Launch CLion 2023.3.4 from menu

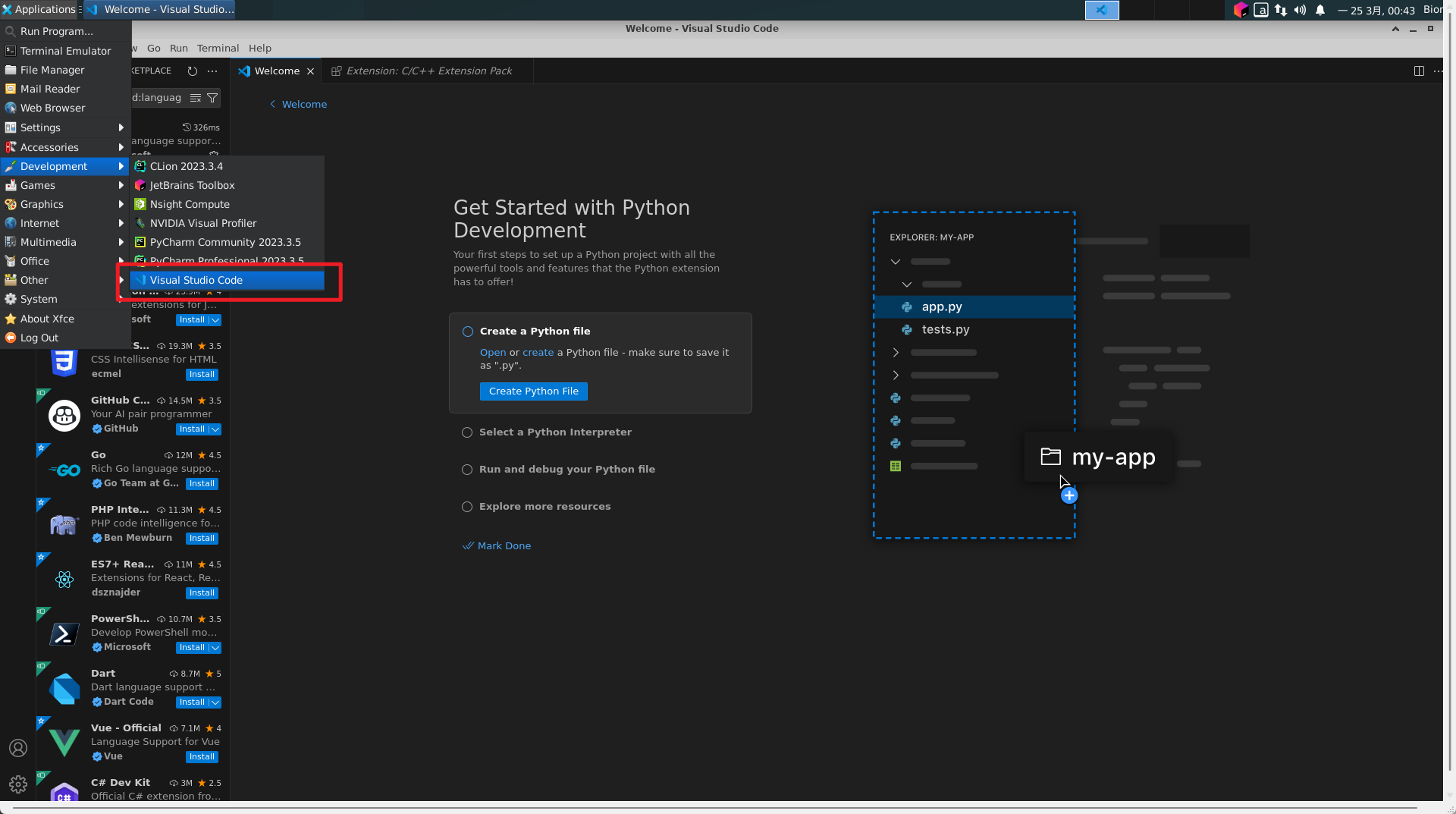click(227, 166)
